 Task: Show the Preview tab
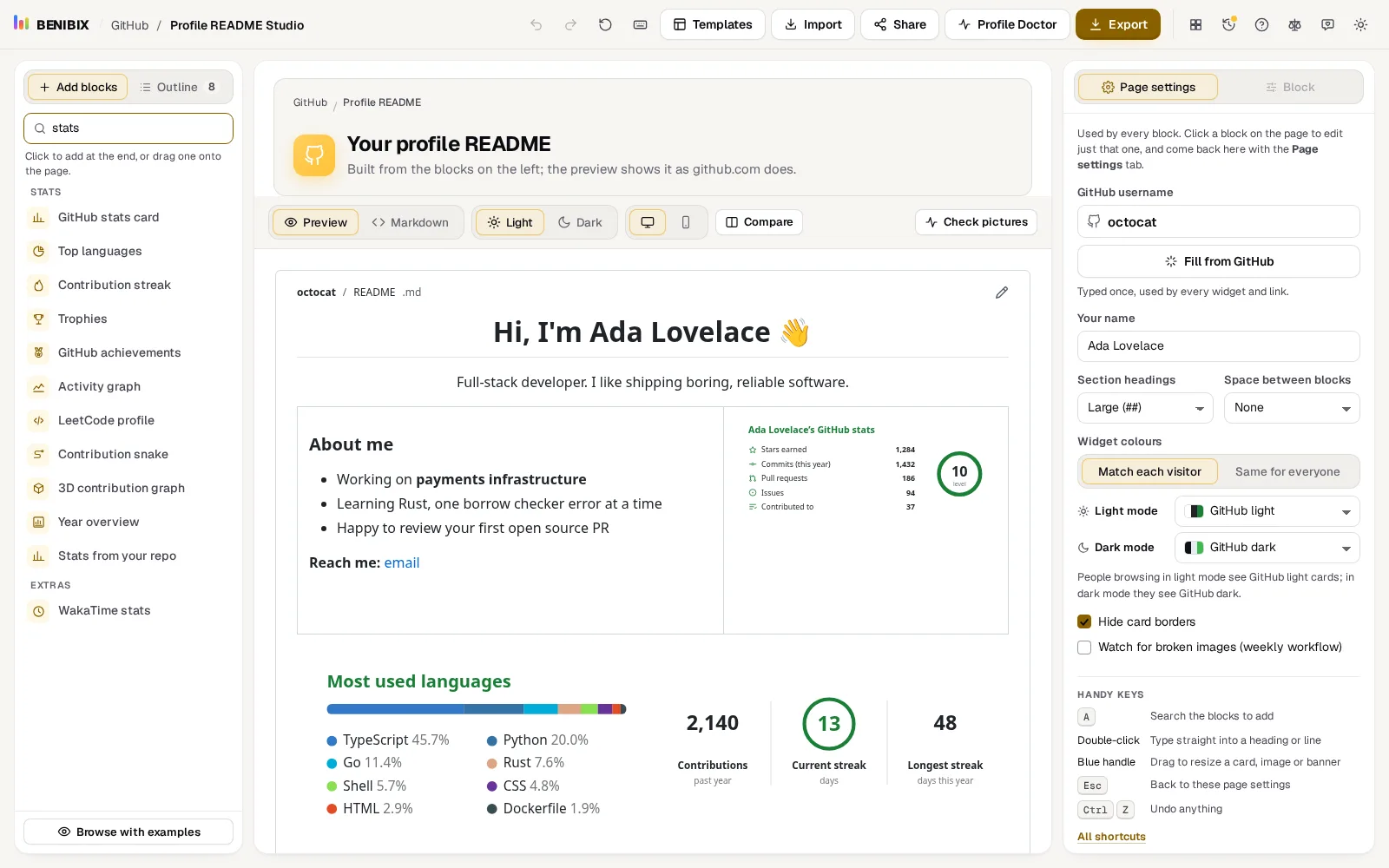pyautogui.click(x=316, y=222)
